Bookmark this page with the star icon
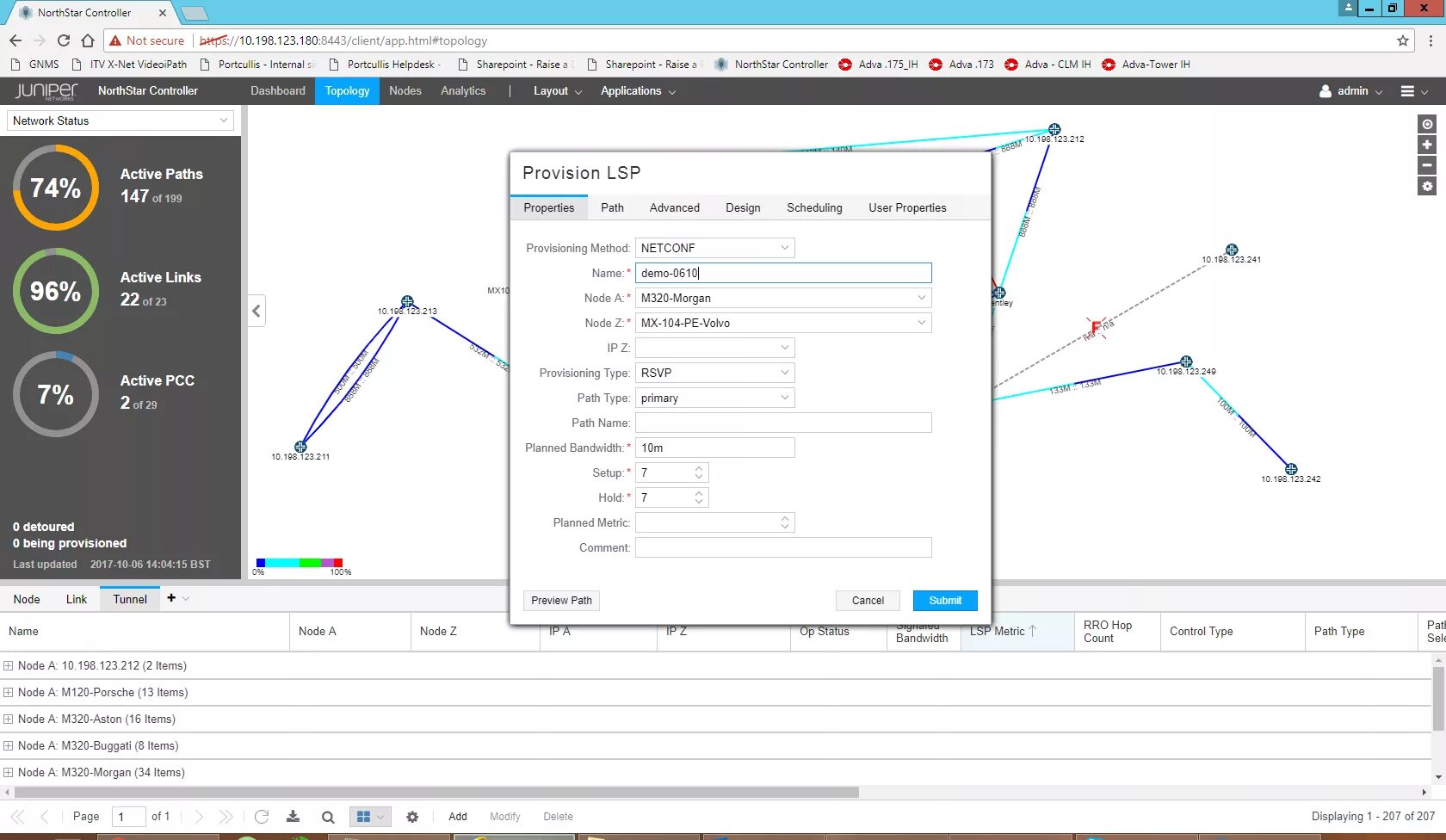The image size is (1446, 840). [1403, 40]
